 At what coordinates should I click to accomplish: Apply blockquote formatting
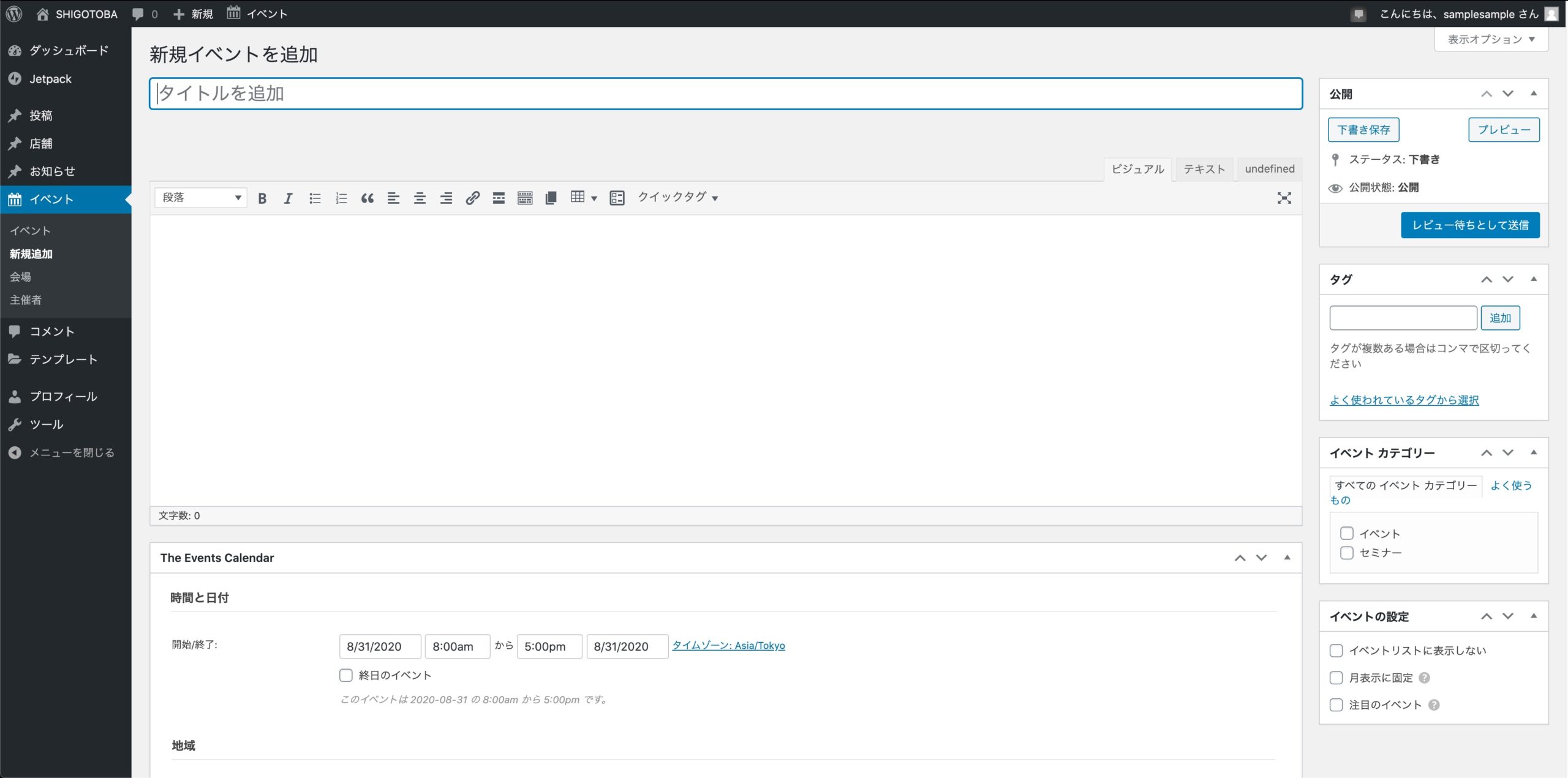tap(367, 198)
